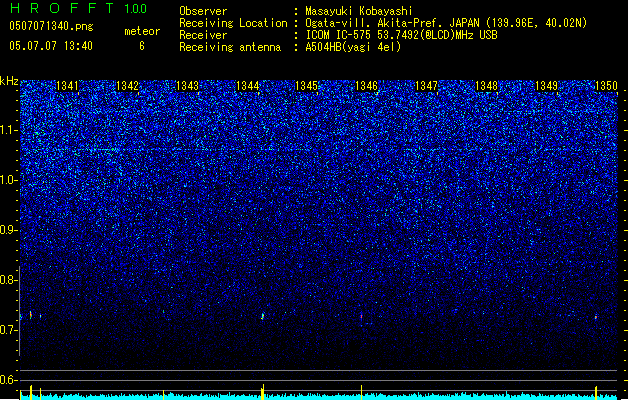This screenshot has width=629, height=400.
Task: Click the 1342 time marker
Action: (127, 86)
